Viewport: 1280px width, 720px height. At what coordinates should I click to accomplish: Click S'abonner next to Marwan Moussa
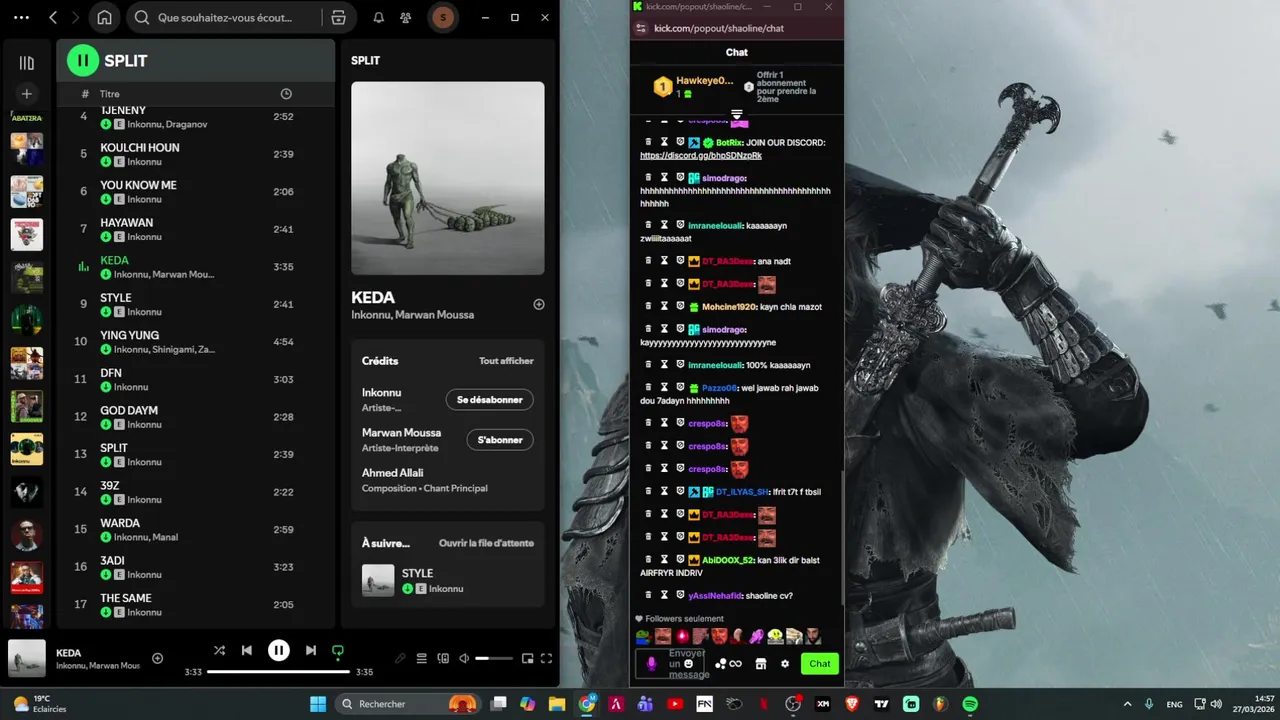[x=500, y=440]
